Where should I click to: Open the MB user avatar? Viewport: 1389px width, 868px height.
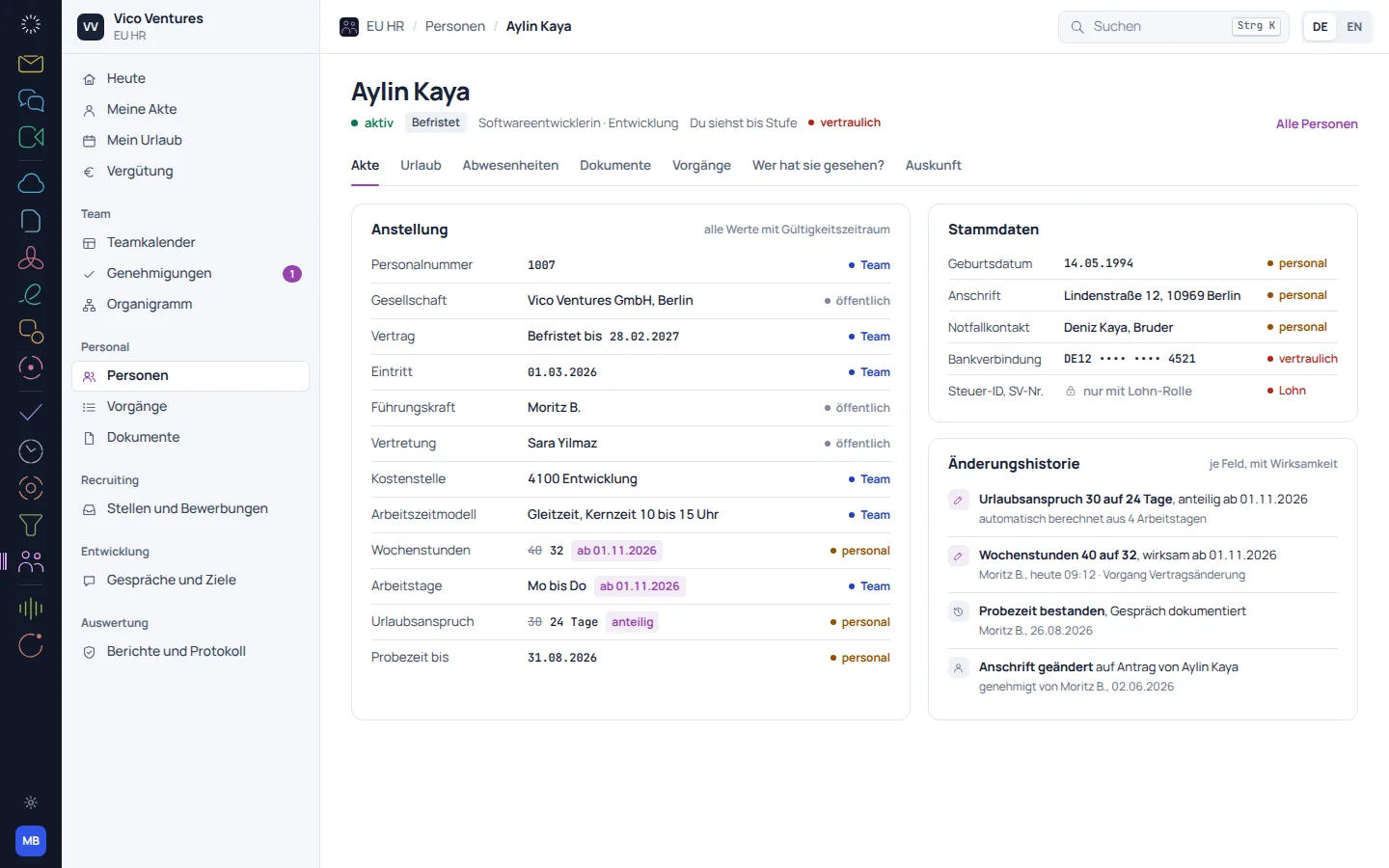31,841
